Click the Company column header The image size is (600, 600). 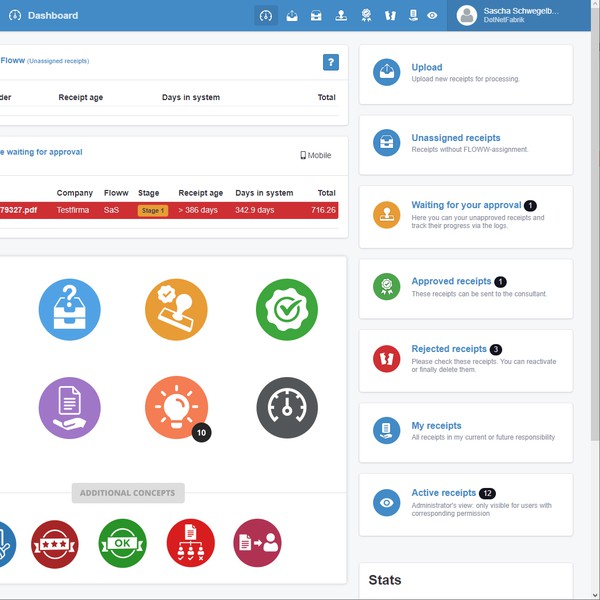coord(75,193)
